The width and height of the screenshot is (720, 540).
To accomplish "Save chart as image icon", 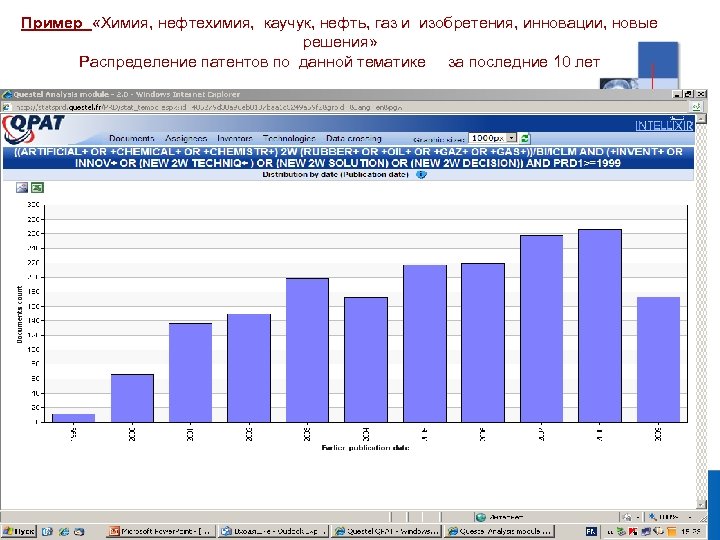I will point(22,187).
